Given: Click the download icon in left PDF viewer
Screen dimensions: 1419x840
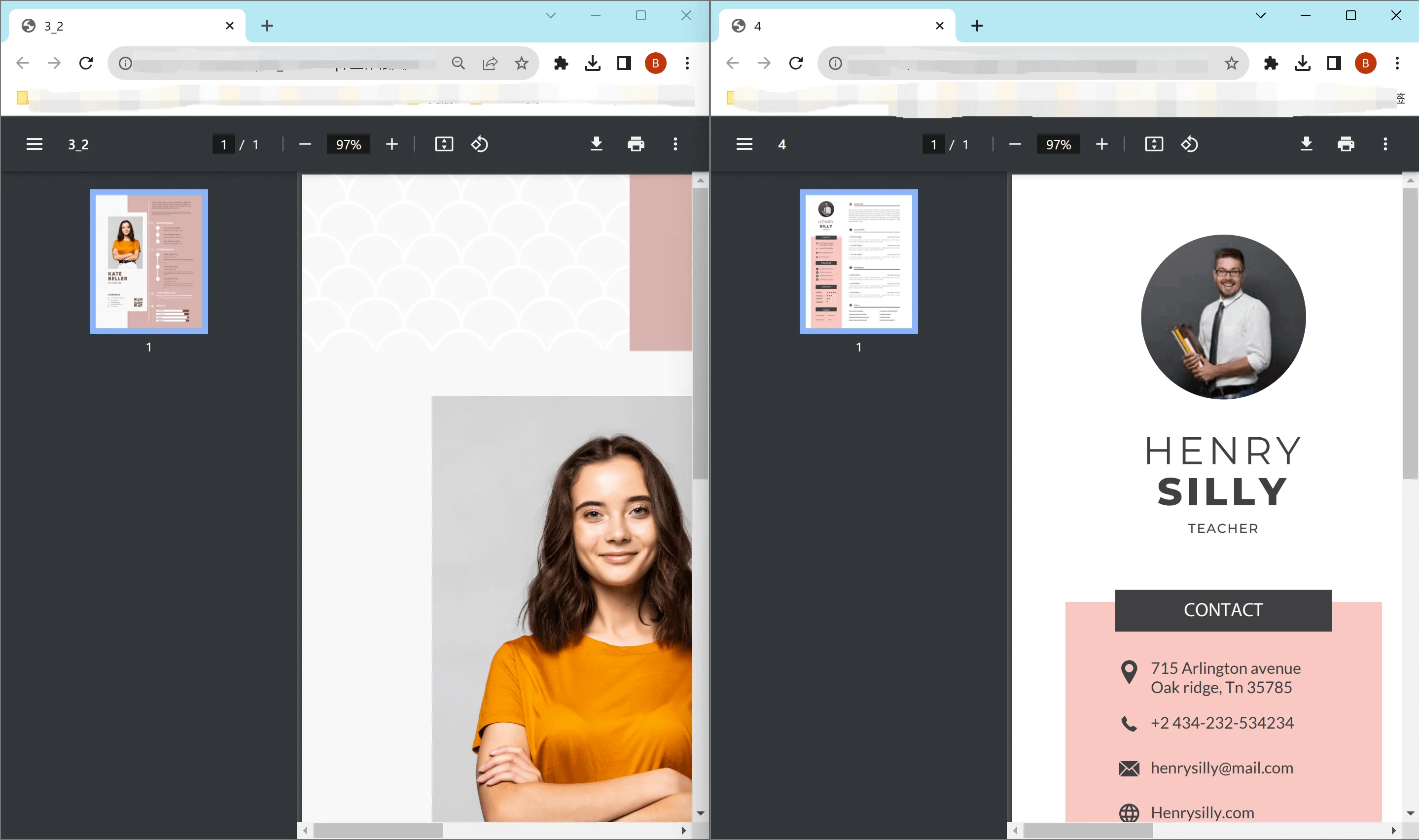Looking at the screenshot, I should tap(595, 144).
